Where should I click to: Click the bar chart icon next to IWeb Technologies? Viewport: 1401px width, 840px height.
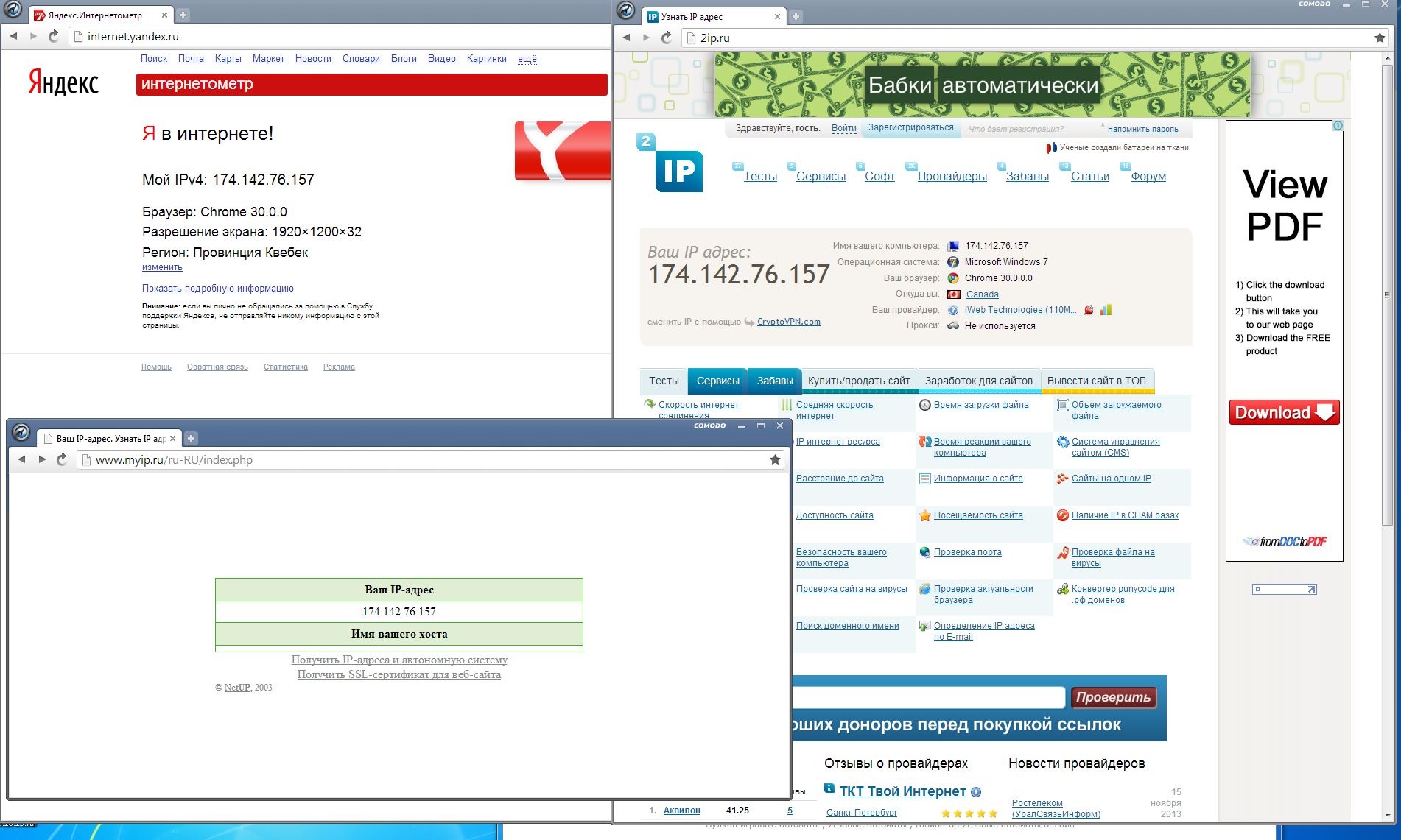pos(1105,310)
